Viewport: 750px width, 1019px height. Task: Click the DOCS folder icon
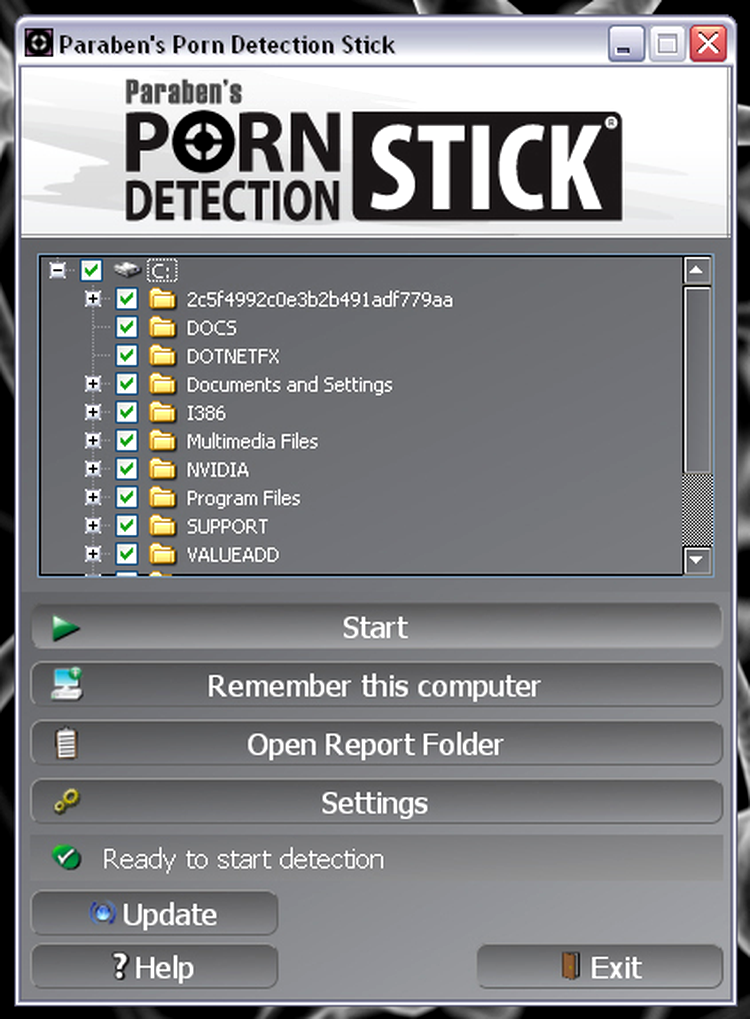pos(162,327)
